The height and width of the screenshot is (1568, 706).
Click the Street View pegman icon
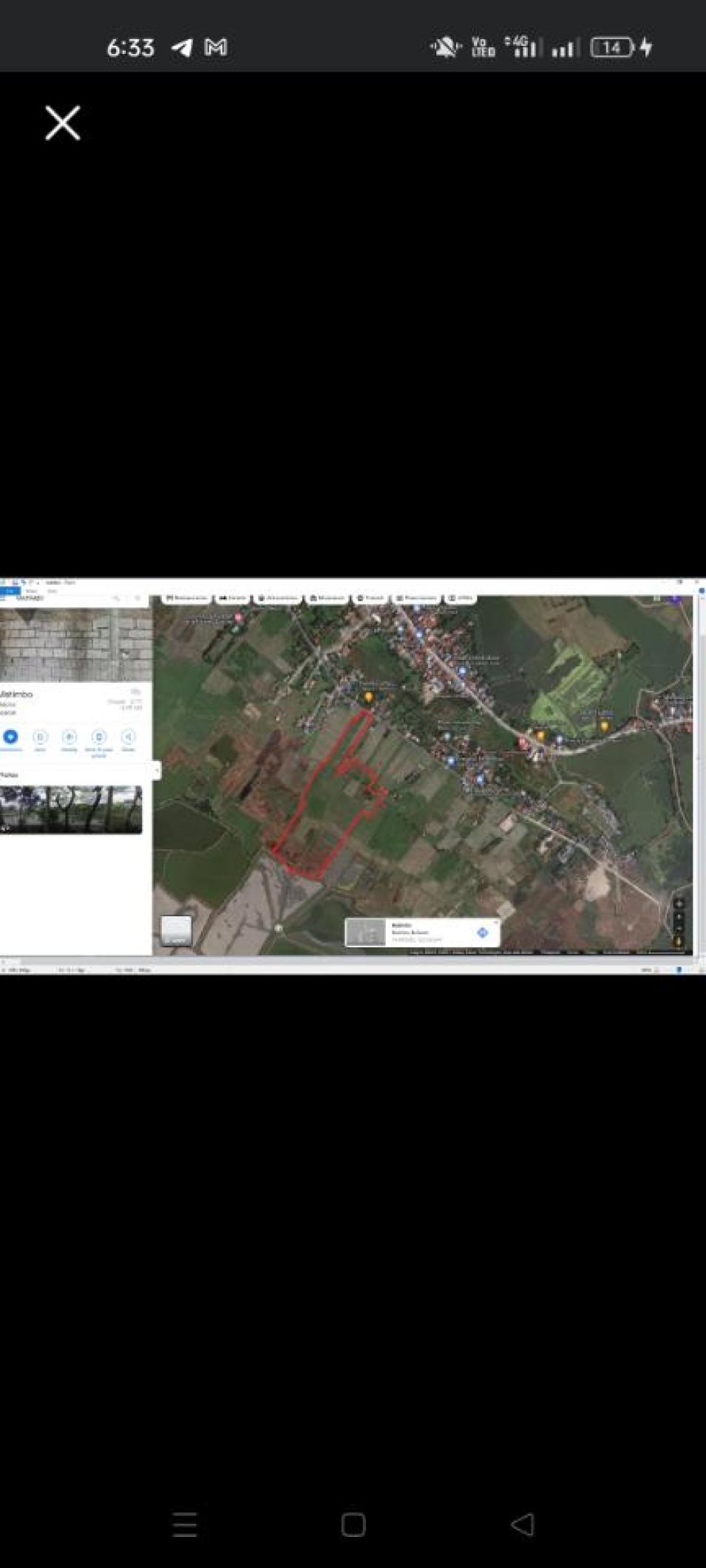(678, 941)
